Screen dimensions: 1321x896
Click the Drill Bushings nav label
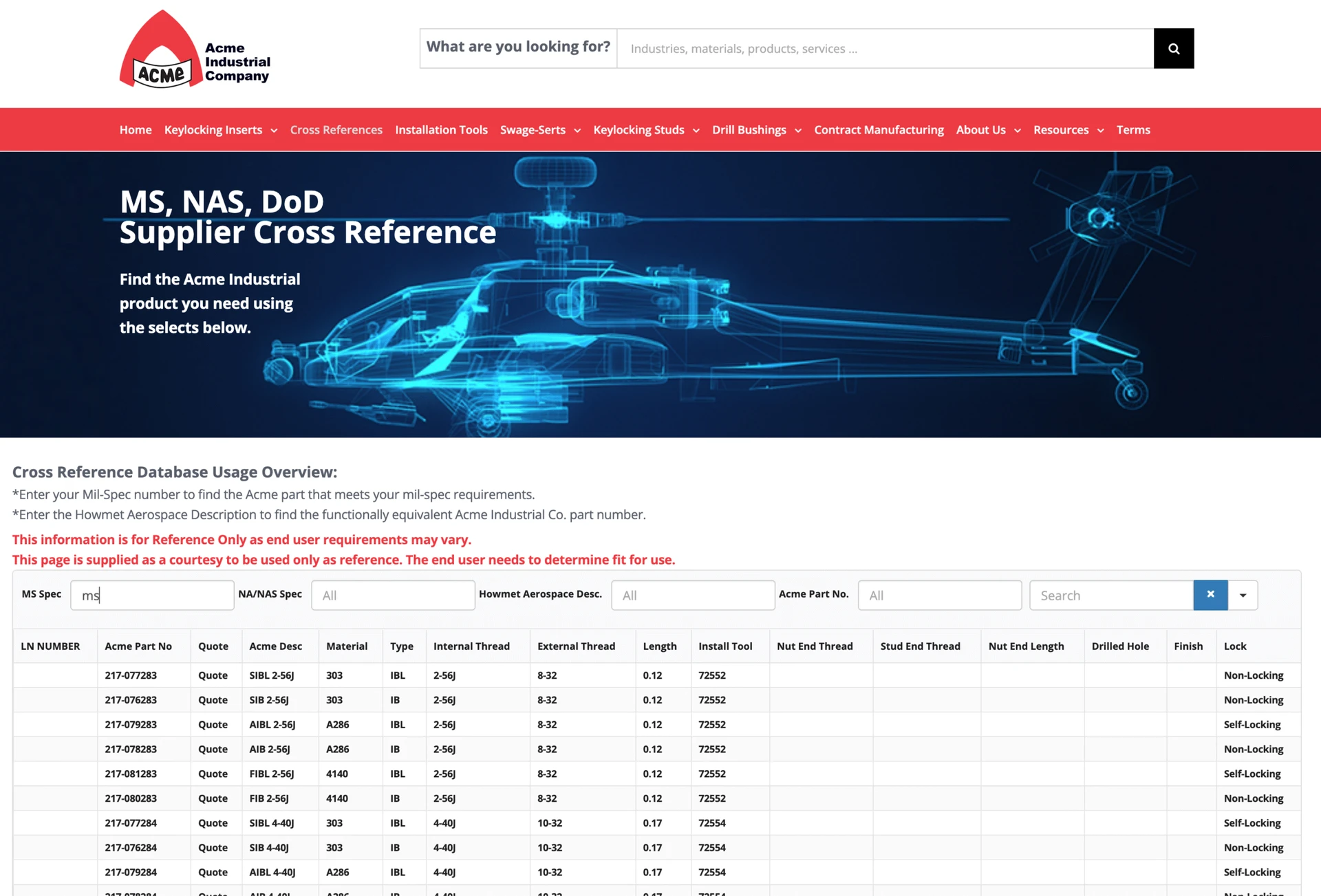pos(749,130)
